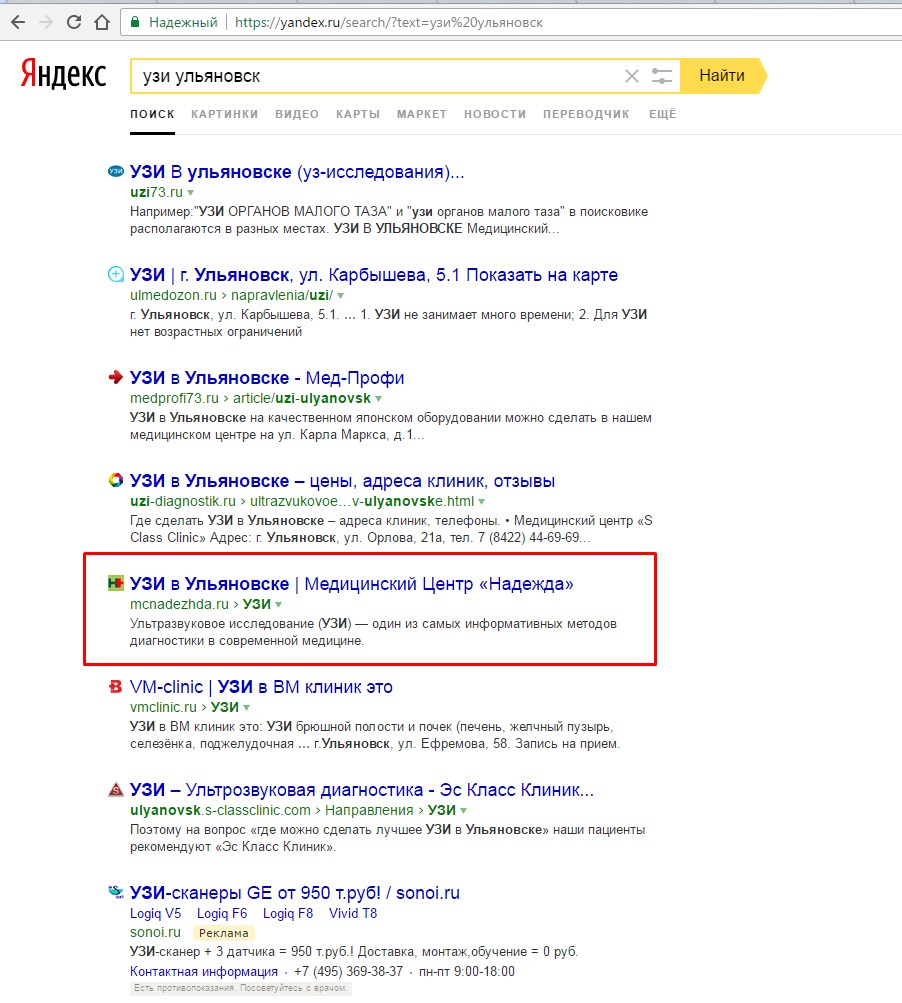Click s-classclinic triangle favicon
Screen dimensions: 902x1003
tap(116, 789)
